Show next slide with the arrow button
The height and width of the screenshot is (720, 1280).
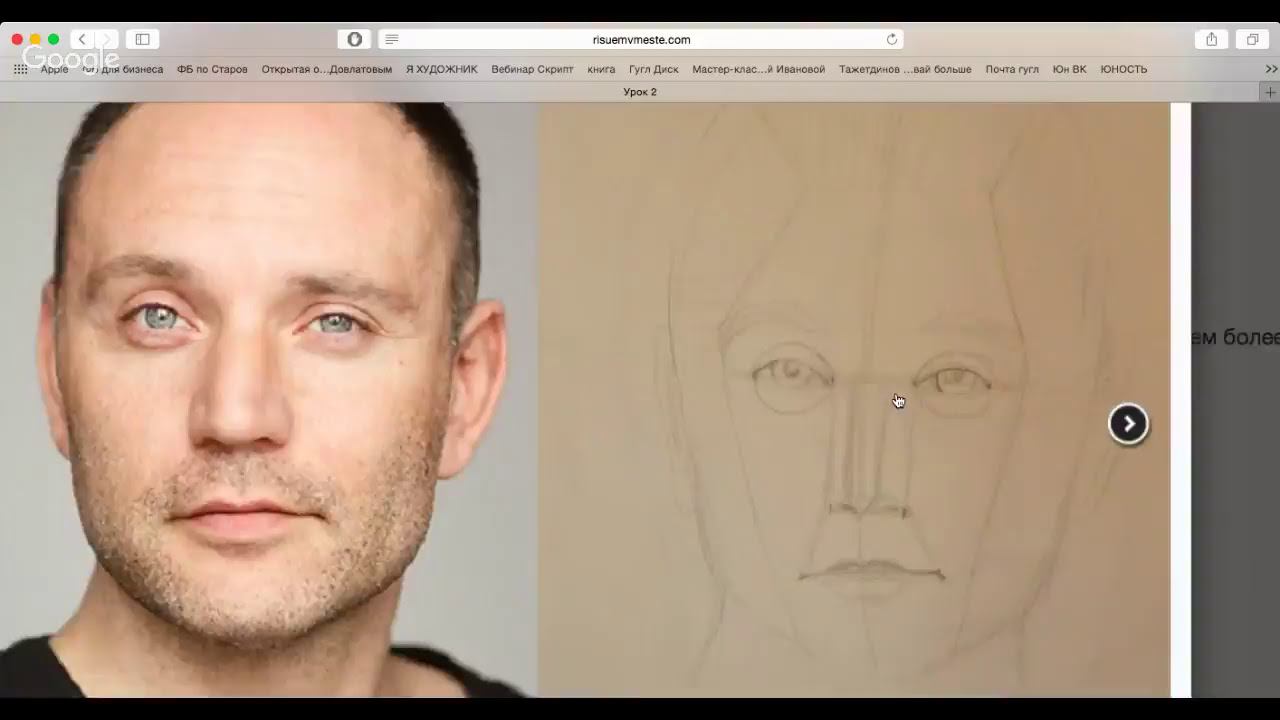coord(1128,424)
